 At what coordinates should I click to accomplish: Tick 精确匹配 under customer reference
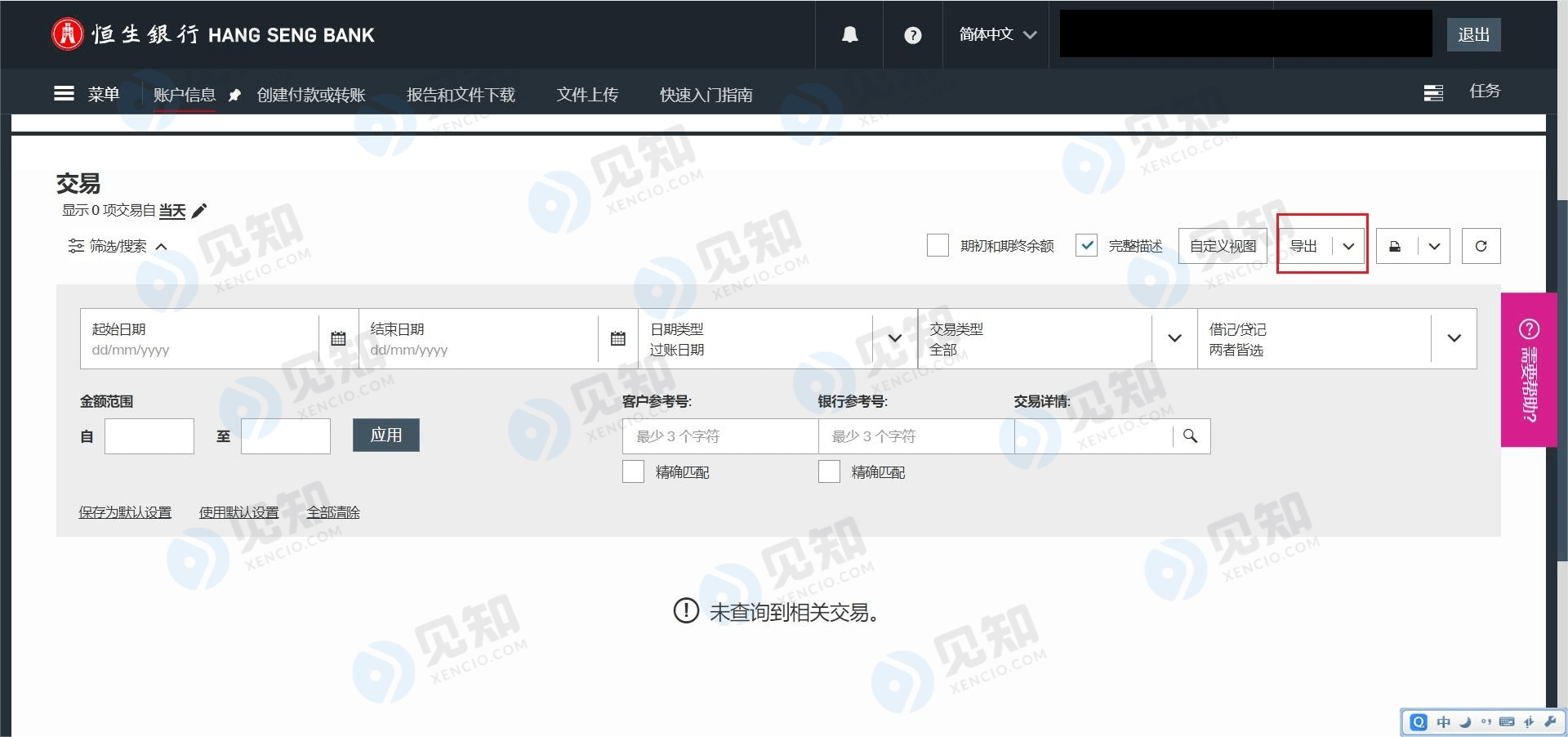[x=633, y=471]
